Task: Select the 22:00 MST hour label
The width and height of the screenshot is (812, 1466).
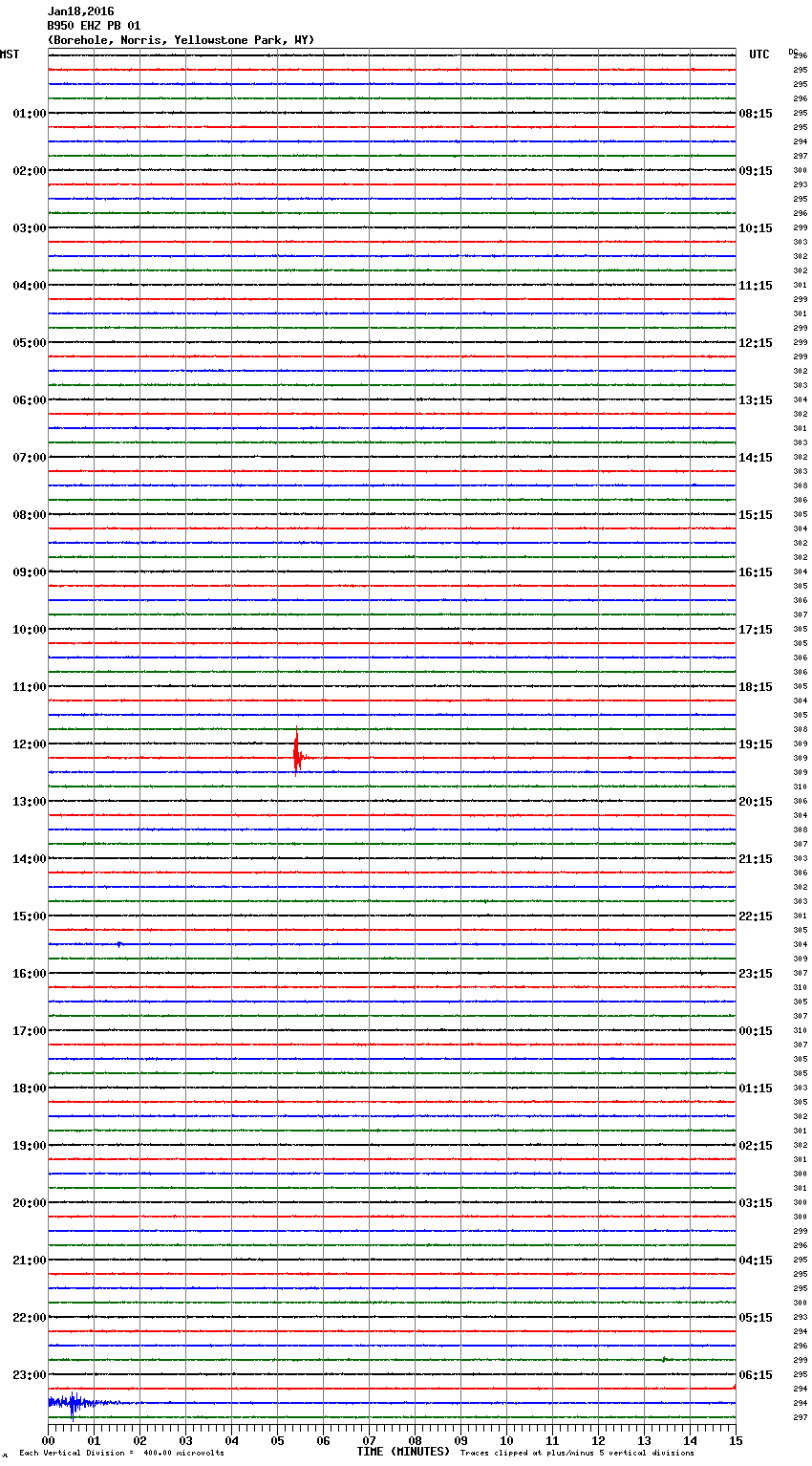Action: [30, 1318]
